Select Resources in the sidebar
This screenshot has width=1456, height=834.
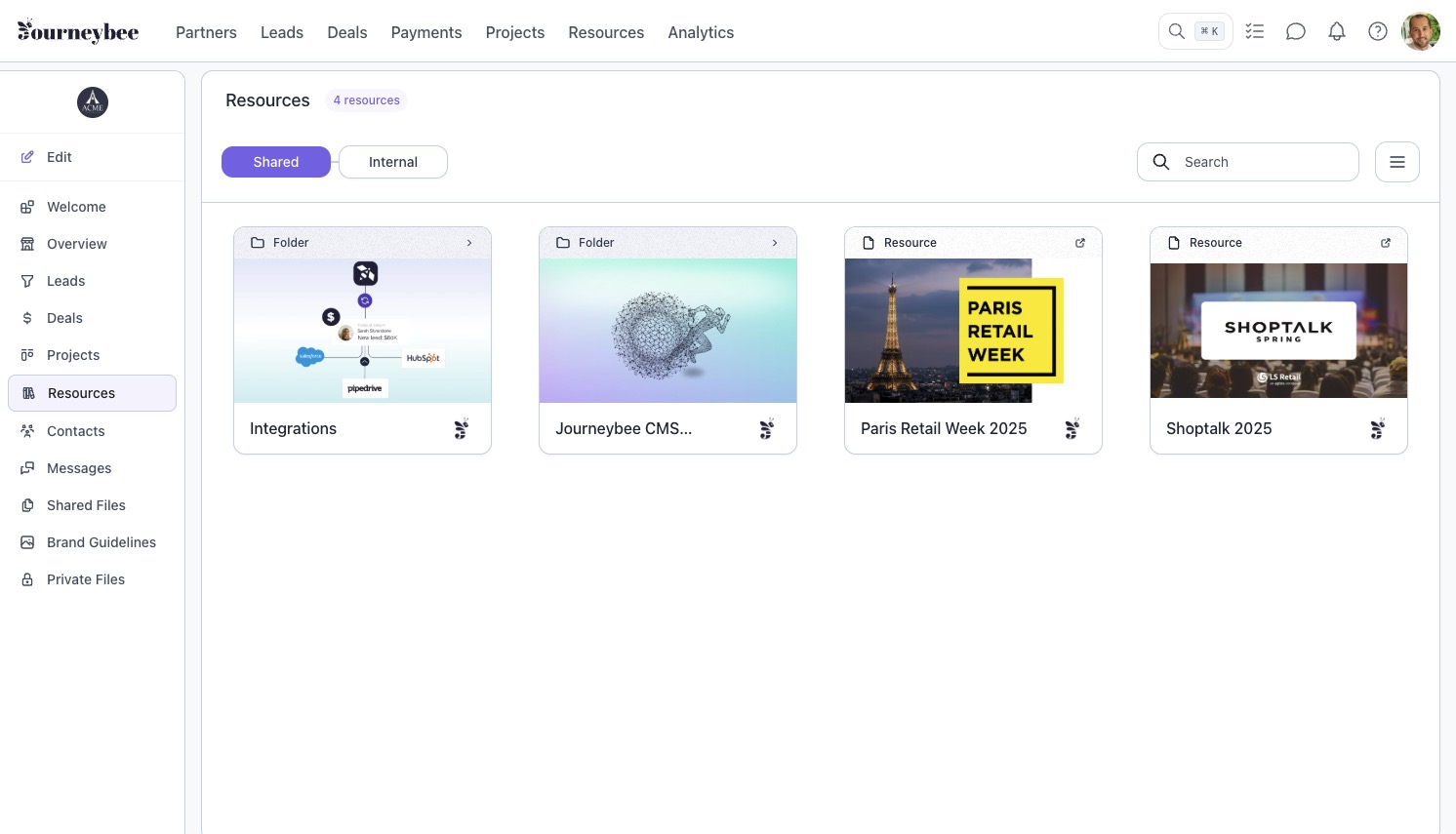pos(92,393)
